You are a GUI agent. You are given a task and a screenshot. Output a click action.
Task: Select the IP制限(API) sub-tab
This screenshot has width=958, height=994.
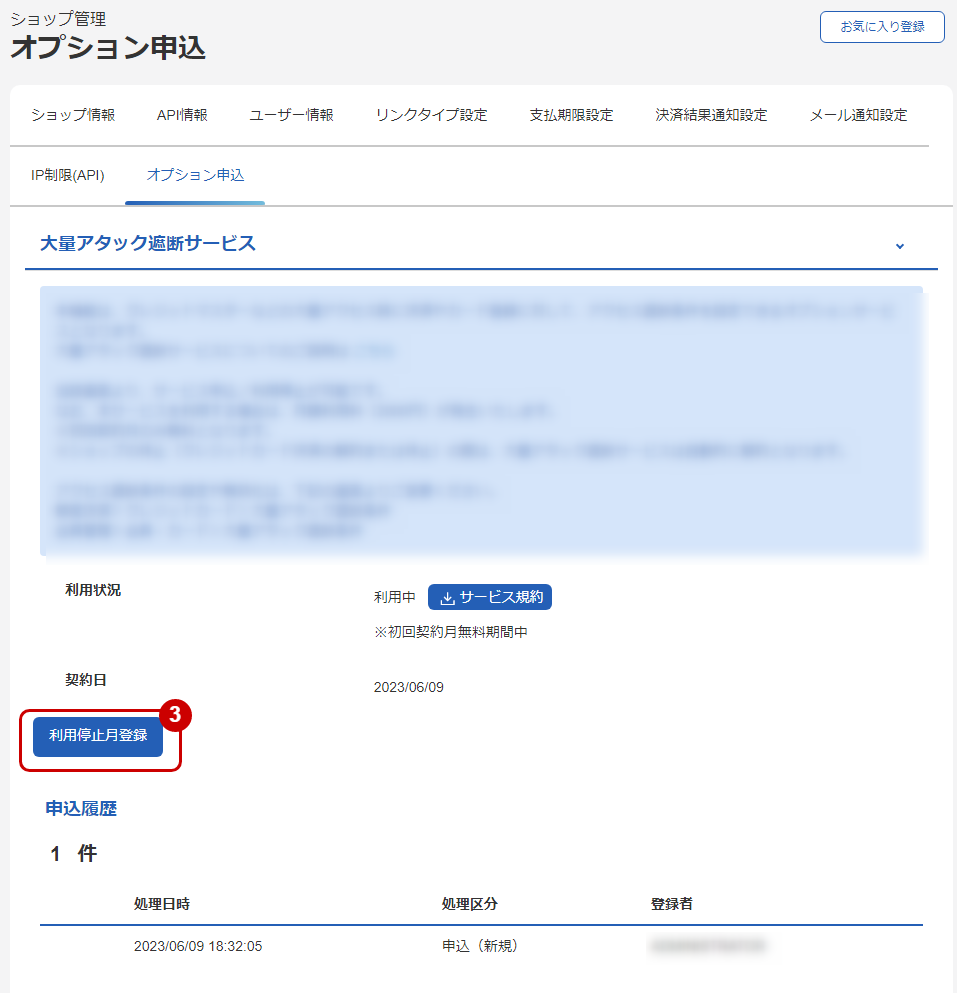pos(66,172)
